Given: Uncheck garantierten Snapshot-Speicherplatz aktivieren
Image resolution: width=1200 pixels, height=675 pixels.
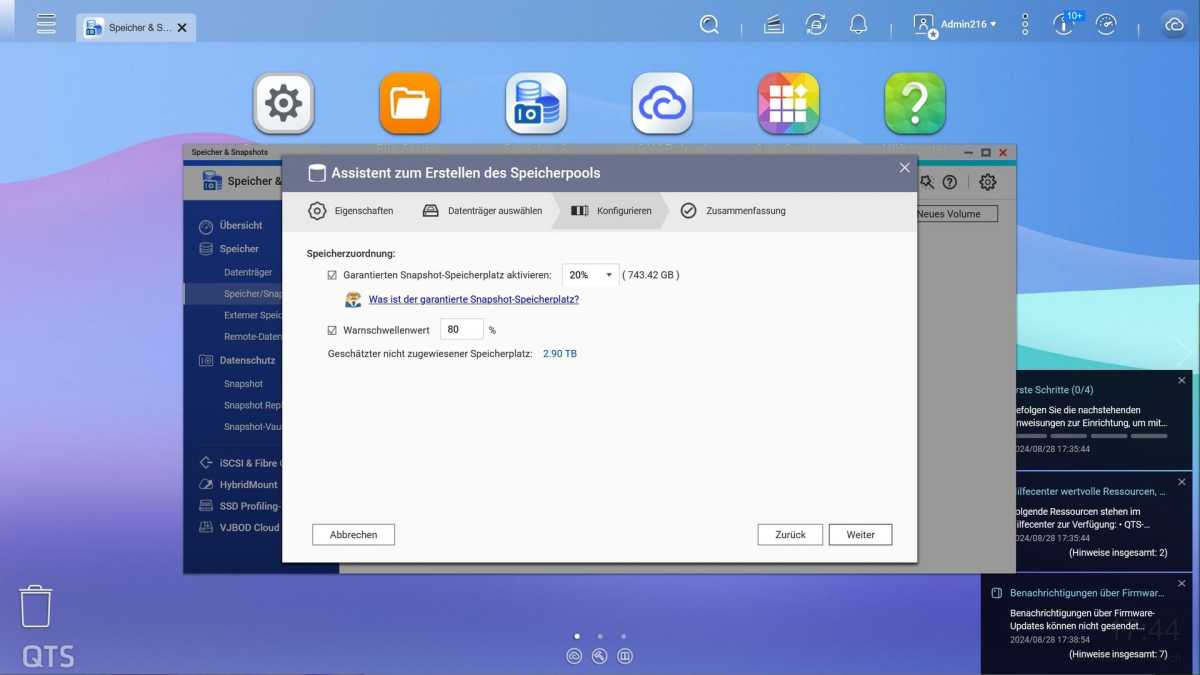Looking at the screenshot, I should pos(332,274).
